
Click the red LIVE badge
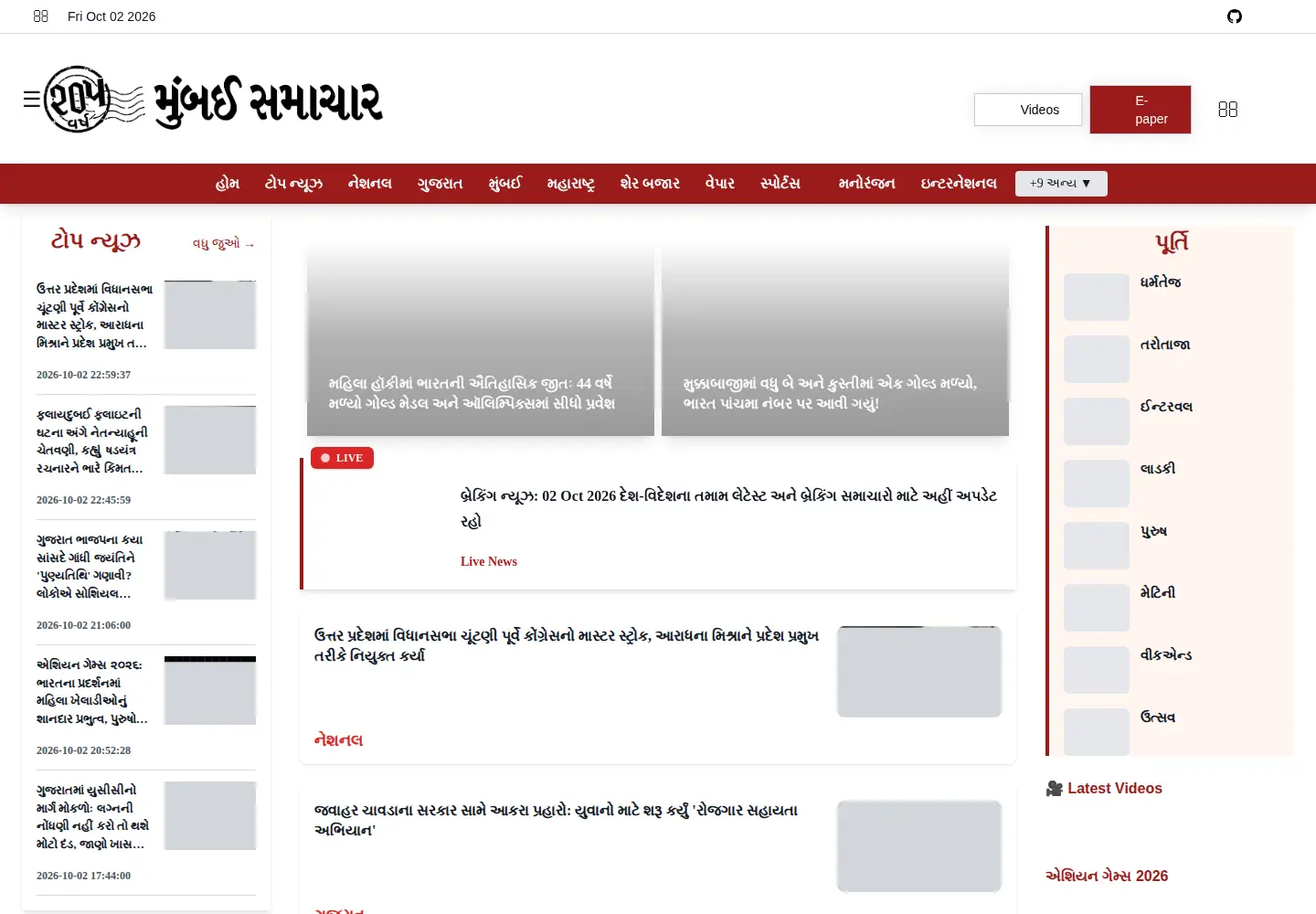[342, 458]
